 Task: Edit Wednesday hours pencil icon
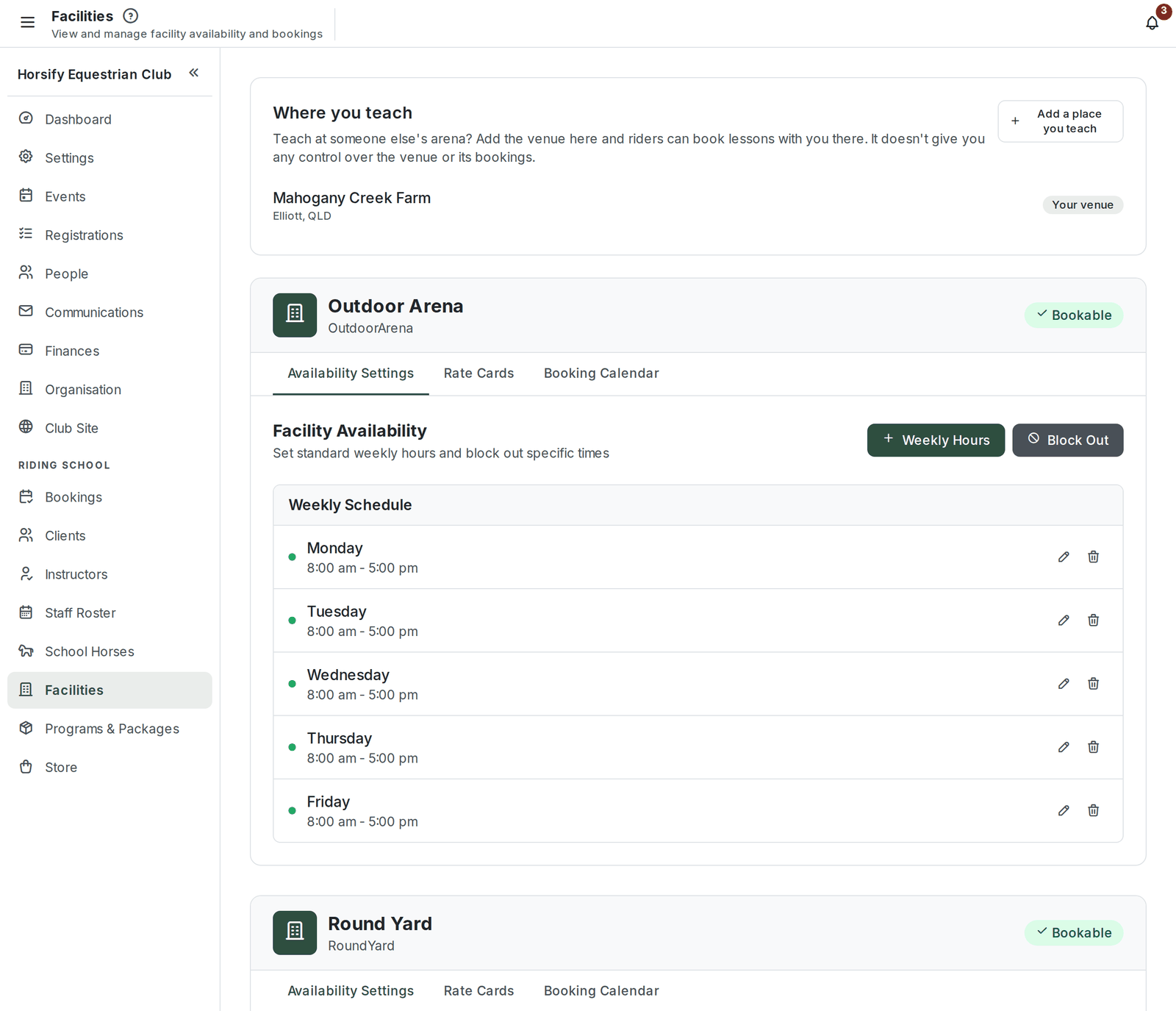pos(1064,683)
